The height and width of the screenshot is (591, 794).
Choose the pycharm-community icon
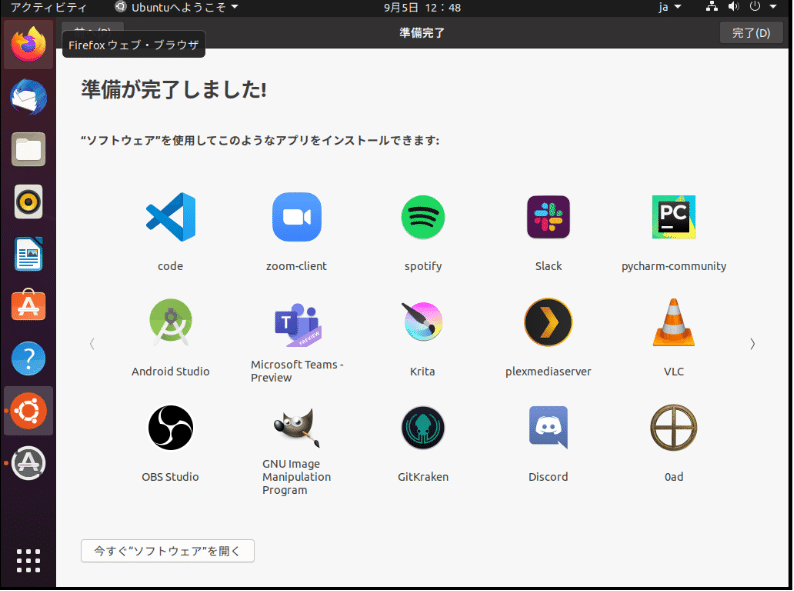pyautogui.click(x=673, y=217)
